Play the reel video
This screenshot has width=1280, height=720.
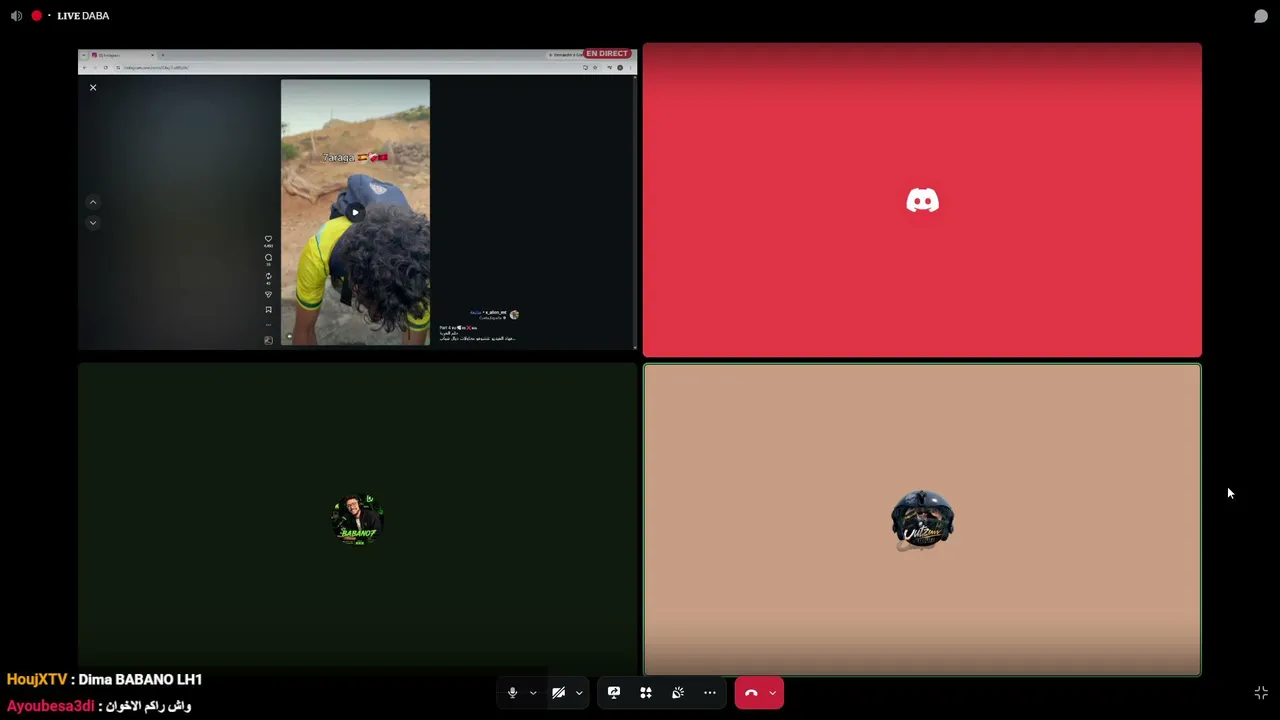pos(355,212)
